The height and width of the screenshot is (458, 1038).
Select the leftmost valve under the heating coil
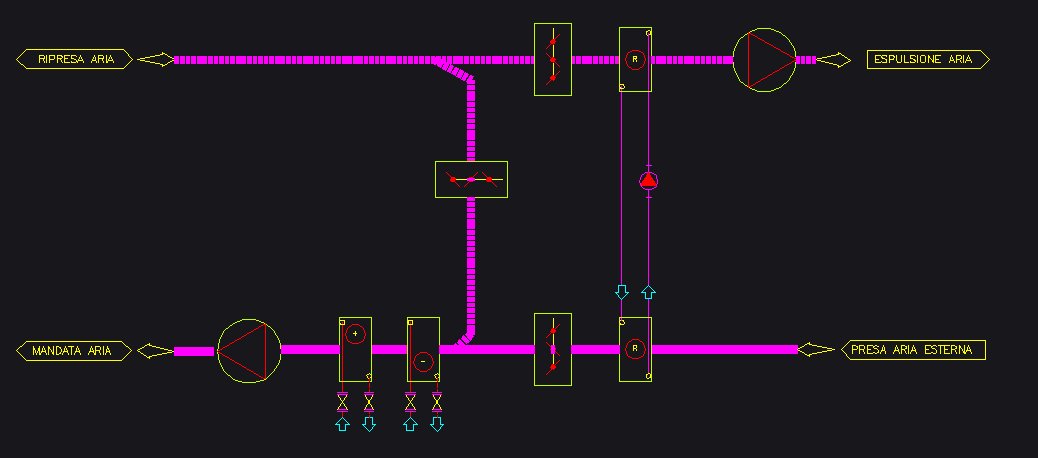click(342, 402)
